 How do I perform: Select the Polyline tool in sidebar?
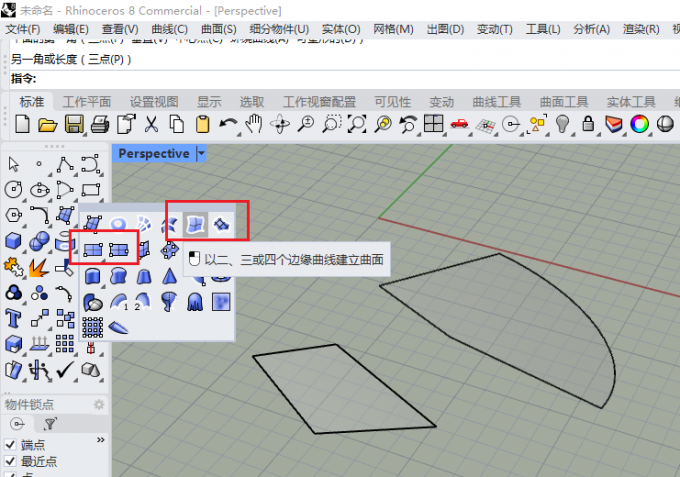pos(65,165)
